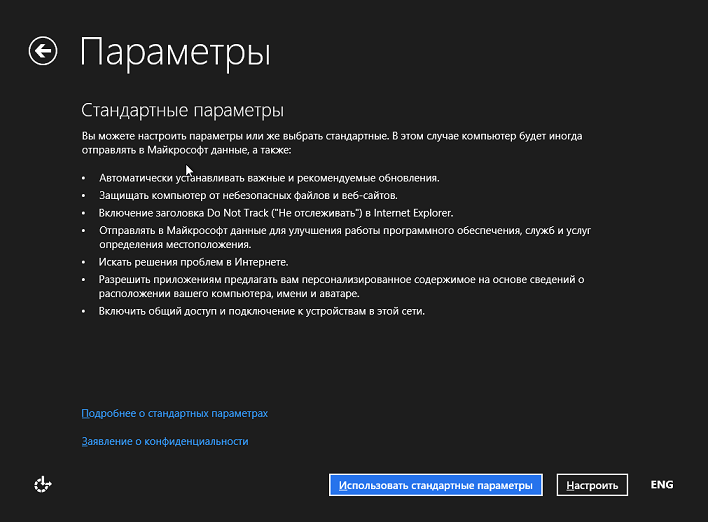This screenshot has width=708, height=522.
Task: Open "Подробнее о стандартных параметрах" link
Action: (174, 413)
